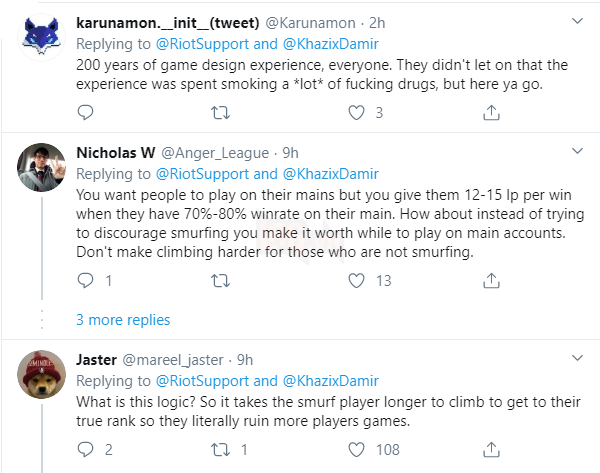Open more options on Nicholas W's tweet
Viewport: 600px width, 473px height.
pos(576,153)
